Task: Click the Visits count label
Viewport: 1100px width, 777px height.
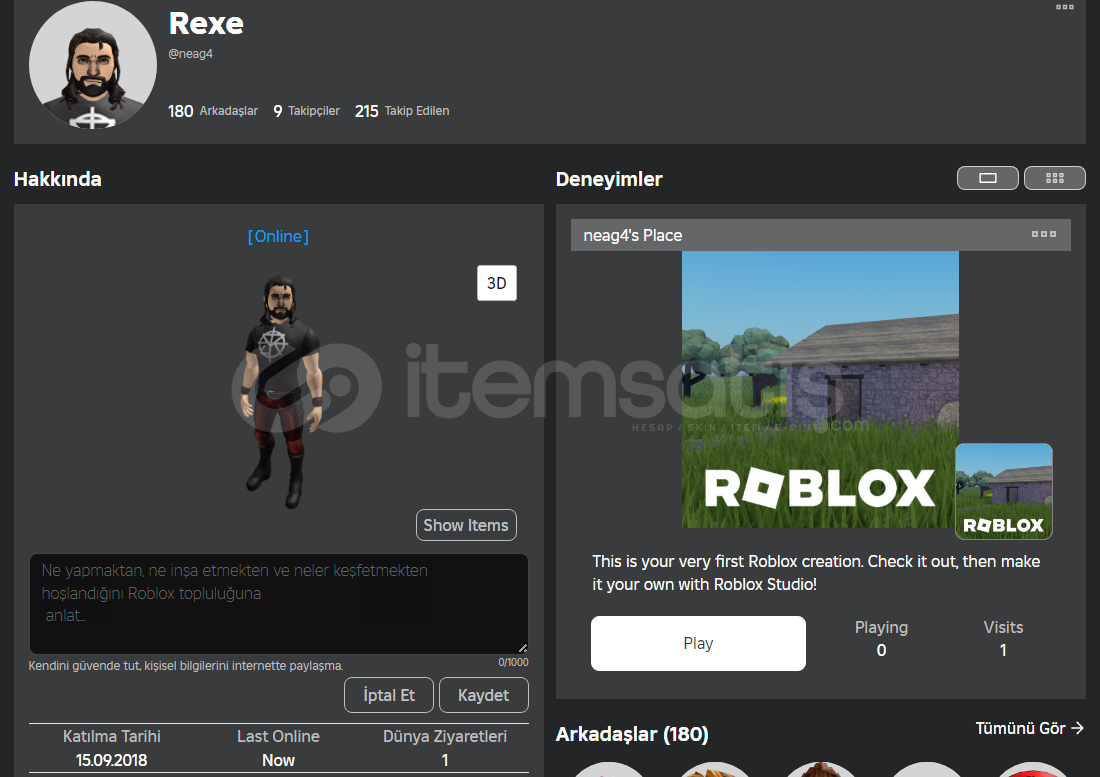Action: pos(1003,628)
